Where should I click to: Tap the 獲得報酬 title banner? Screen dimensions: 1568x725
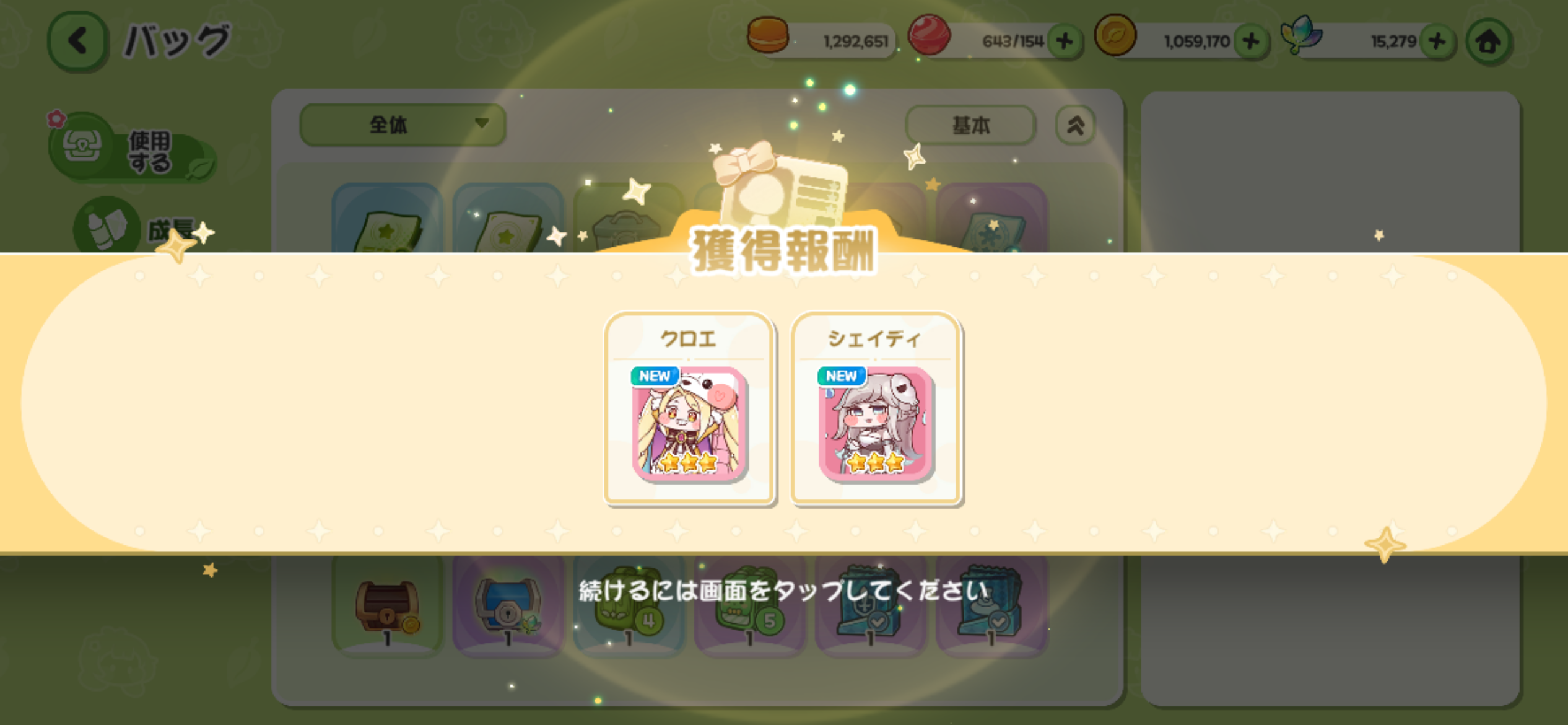[783, 251]
